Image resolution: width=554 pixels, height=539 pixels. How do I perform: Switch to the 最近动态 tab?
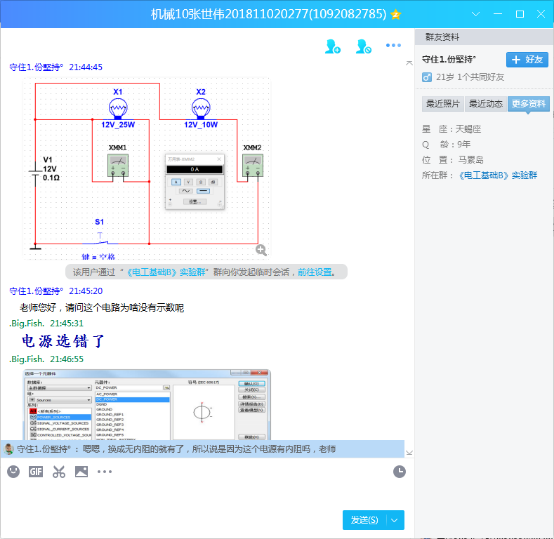(x=486, y=104)
